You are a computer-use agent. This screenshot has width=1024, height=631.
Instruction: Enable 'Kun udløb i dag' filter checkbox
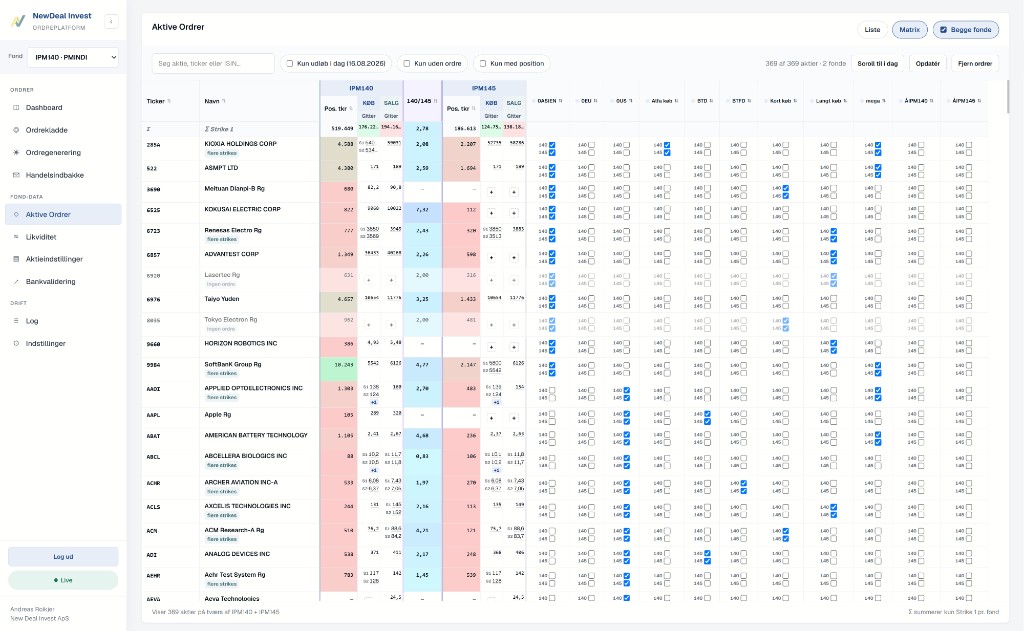(x=290, y=64)
